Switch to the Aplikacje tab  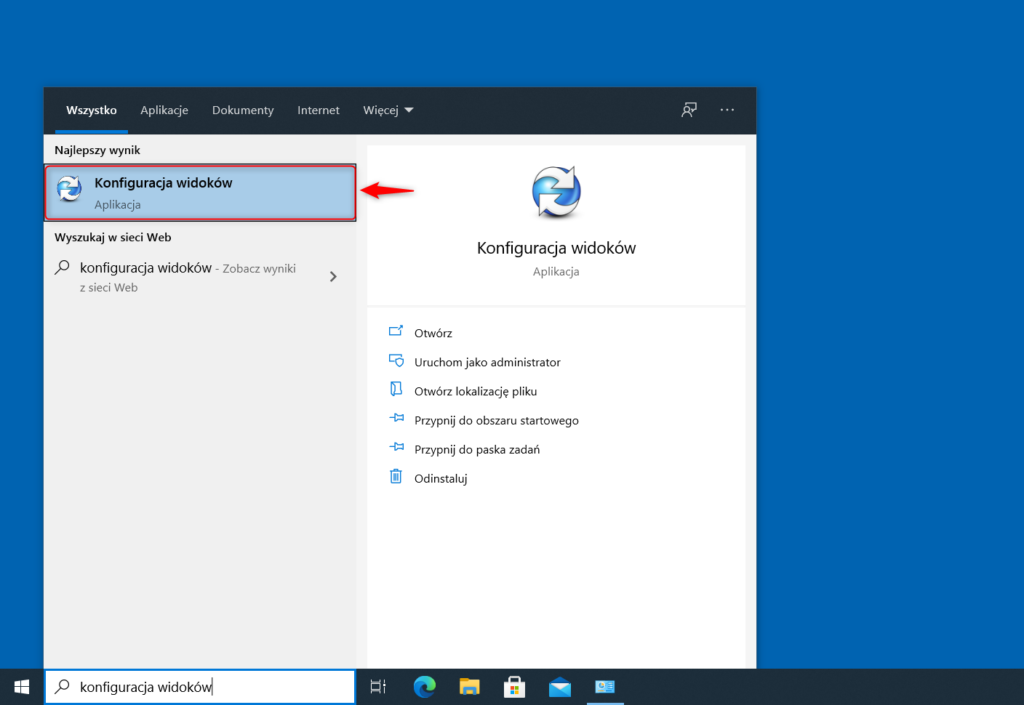tap(164, 110)
